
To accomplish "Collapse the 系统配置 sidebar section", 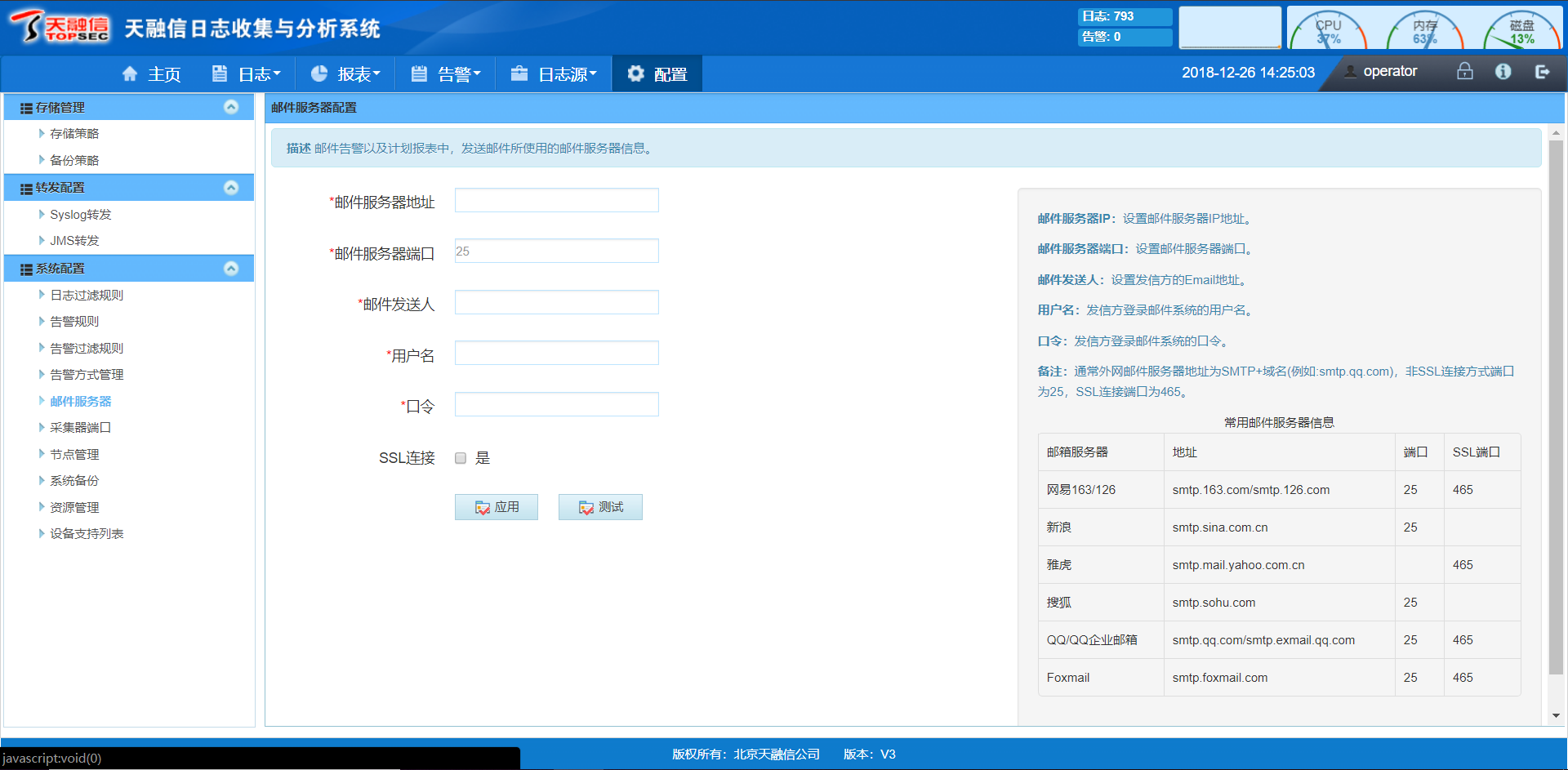I will point(231,269).
